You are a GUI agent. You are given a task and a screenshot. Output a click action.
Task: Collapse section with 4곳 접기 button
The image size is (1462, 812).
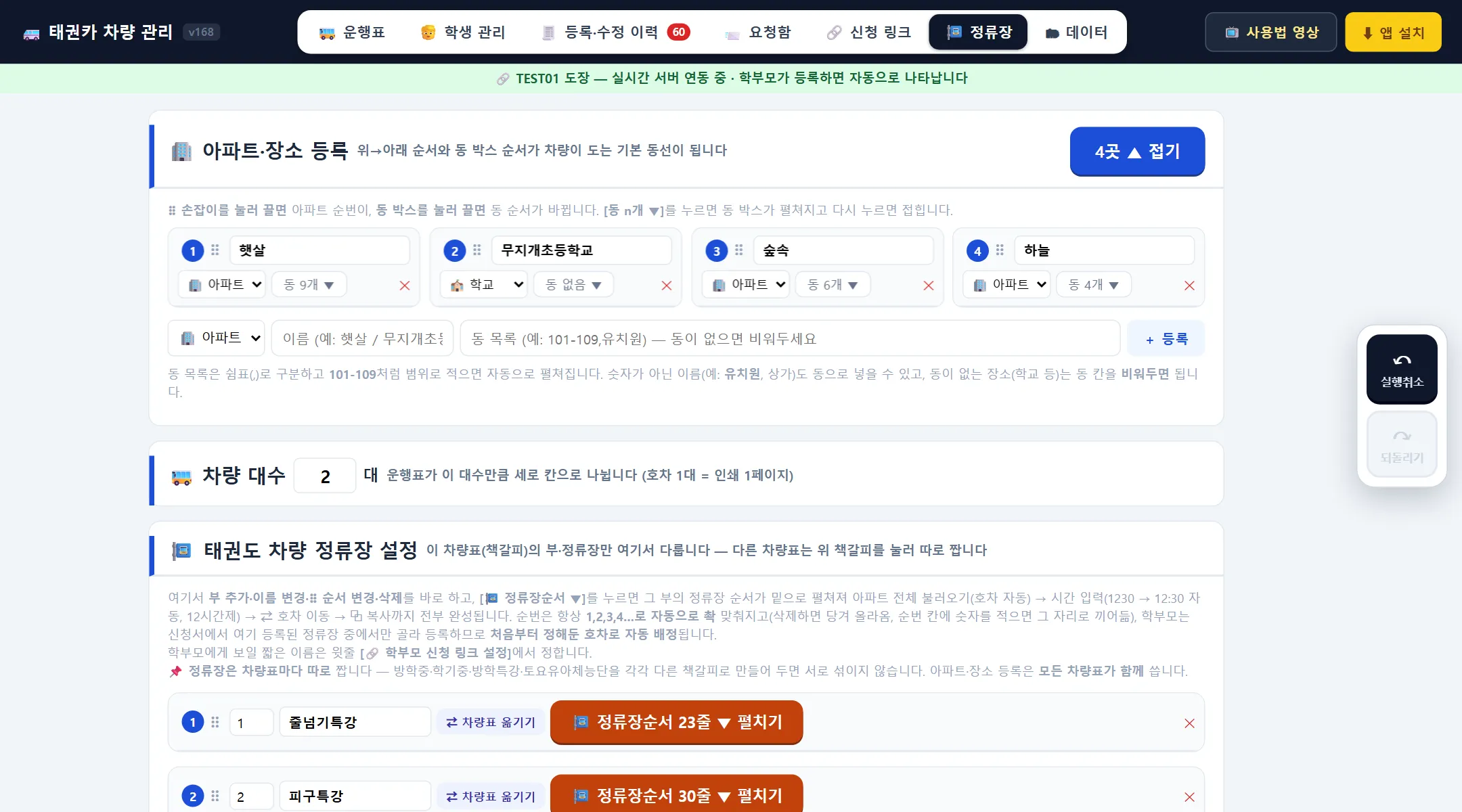(x=1137, y=151)
